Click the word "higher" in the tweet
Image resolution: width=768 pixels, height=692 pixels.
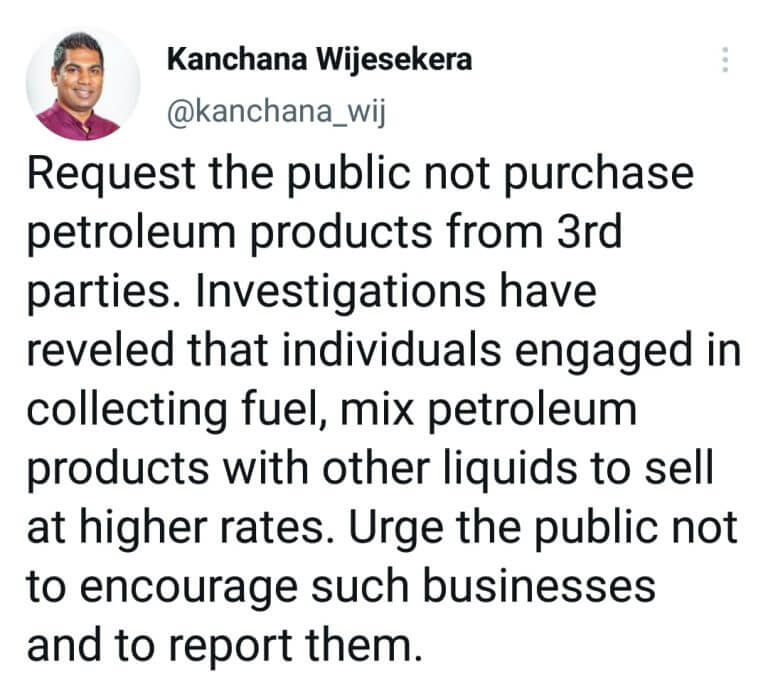(144, 527)
